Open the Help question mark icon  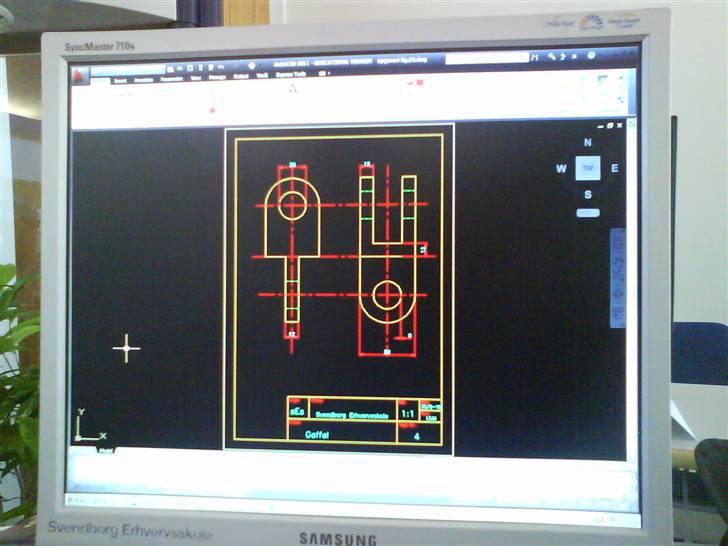point(591,55)
